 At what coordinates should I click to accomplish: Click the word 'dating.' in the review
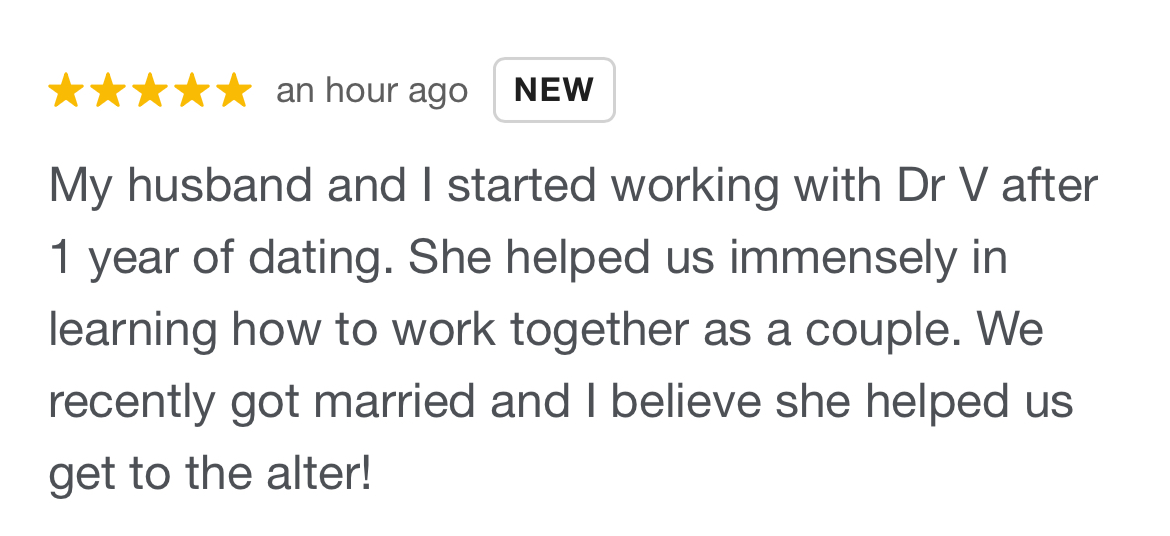[321, 258]
